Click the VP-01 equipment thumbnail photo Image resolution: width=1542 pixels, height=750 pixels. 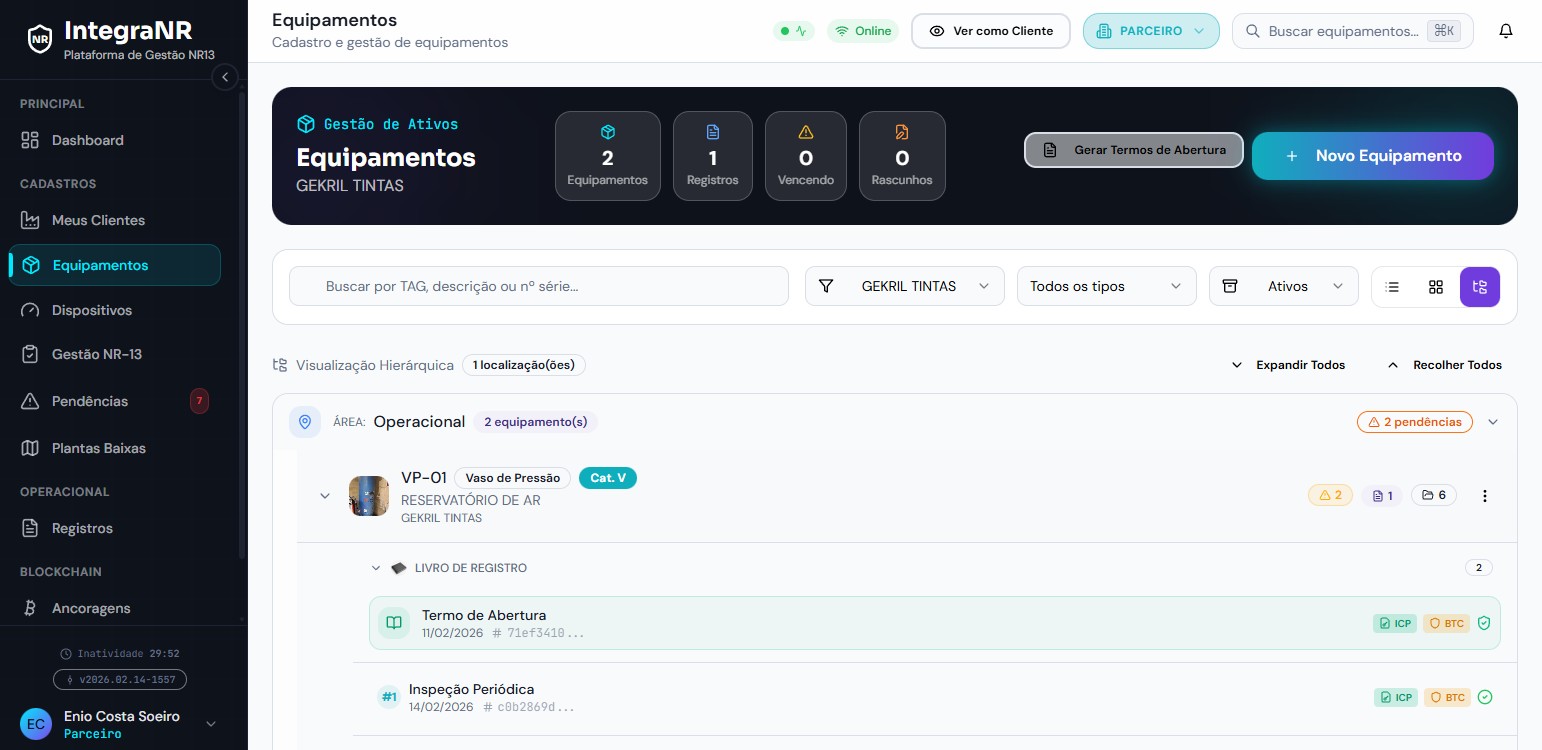[x=368, y=496]
